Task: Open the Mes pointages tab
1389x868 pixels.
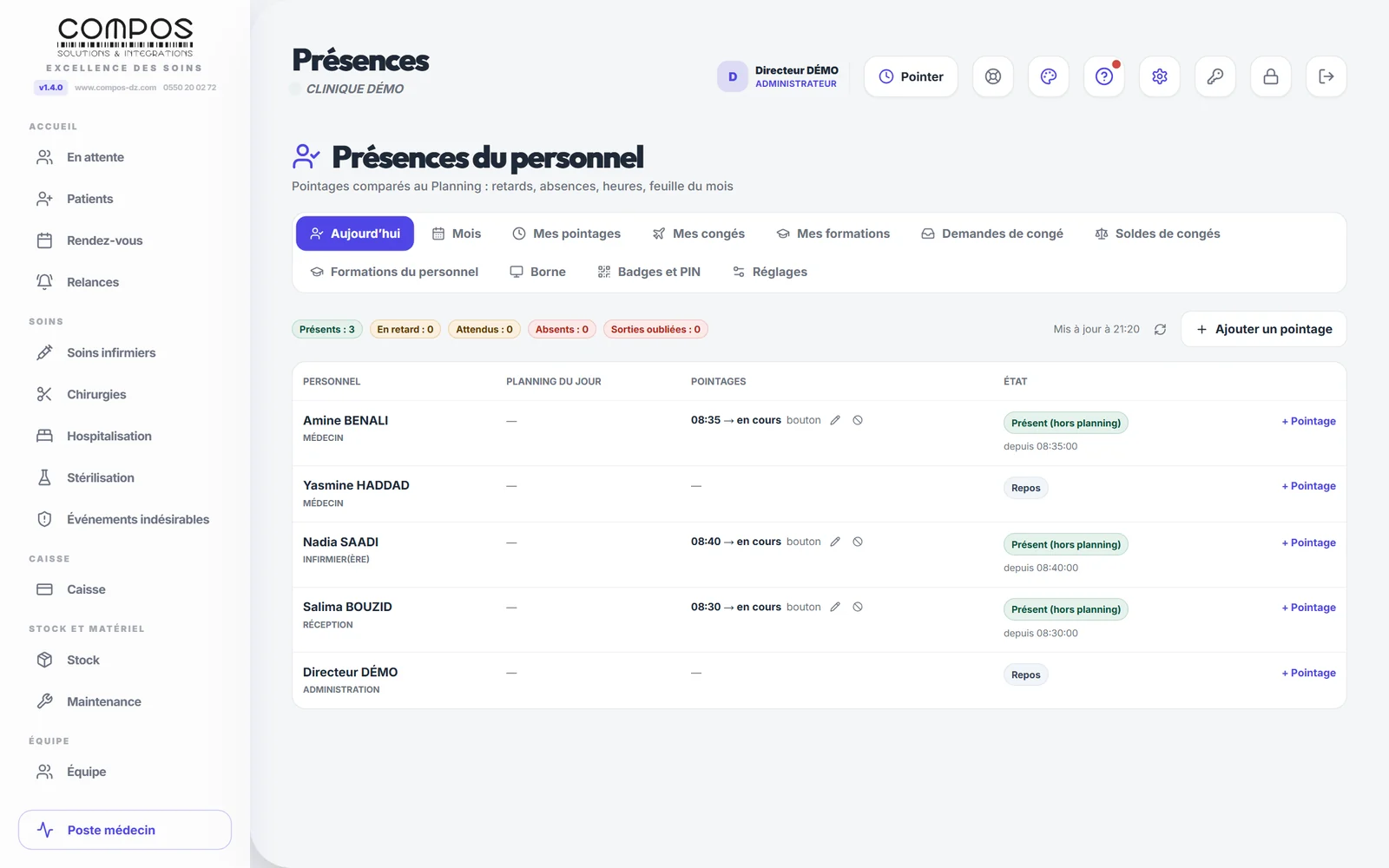Action: click(566, 233)
